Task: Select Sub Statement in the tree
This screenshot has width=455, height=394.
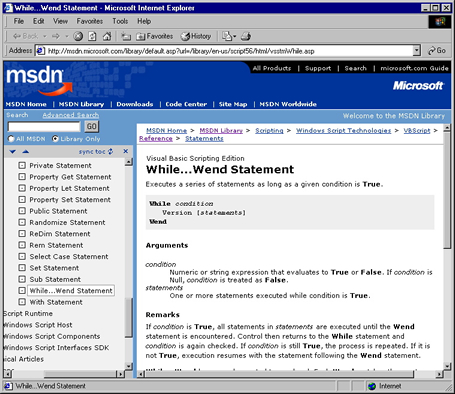Action: click(x=55, y=279)
